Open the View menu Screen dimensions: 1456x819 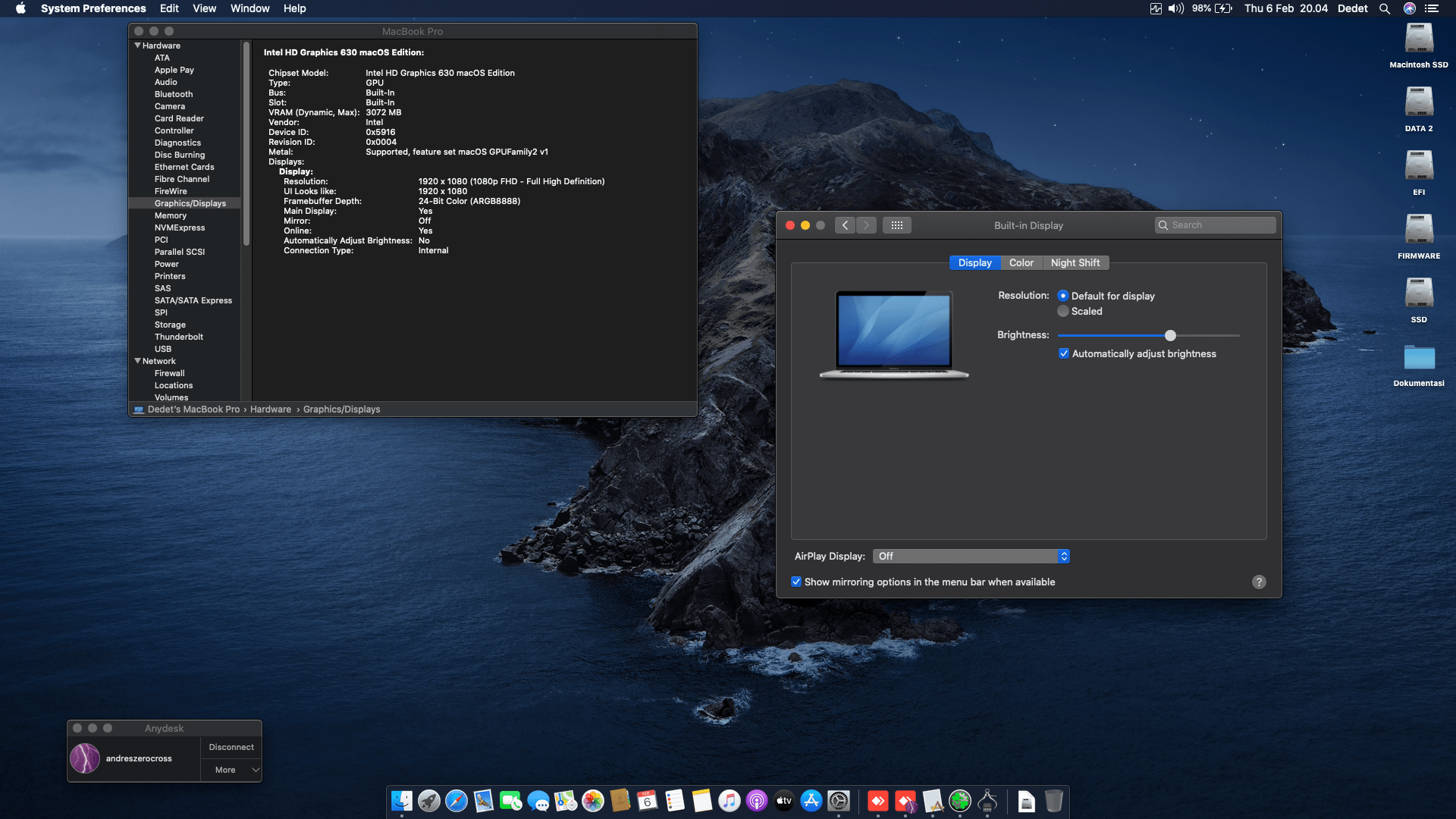(205, 8)
